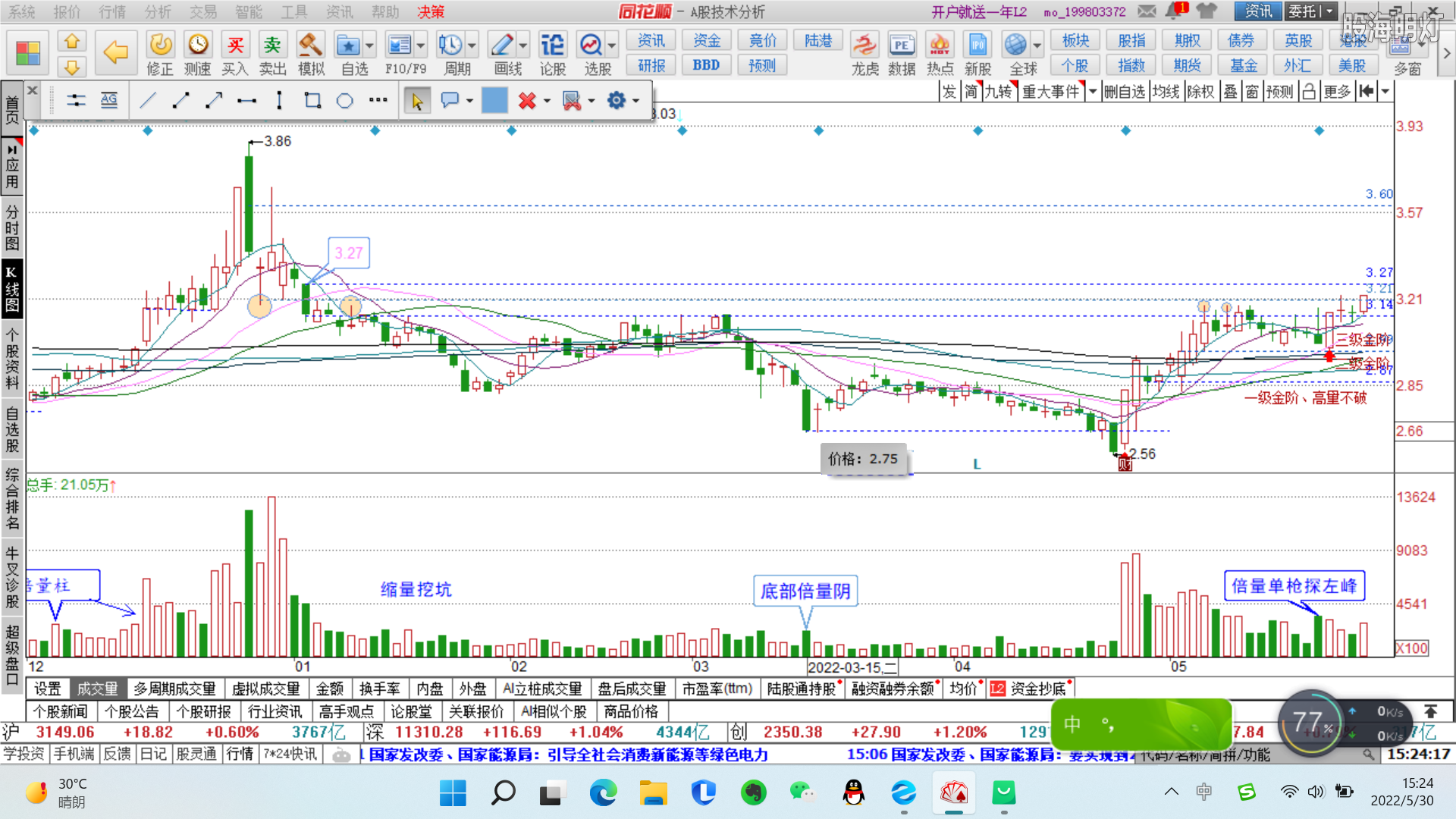Open the 全球 globe icon
This screenshot has height=819, width=1456.
1015,45
